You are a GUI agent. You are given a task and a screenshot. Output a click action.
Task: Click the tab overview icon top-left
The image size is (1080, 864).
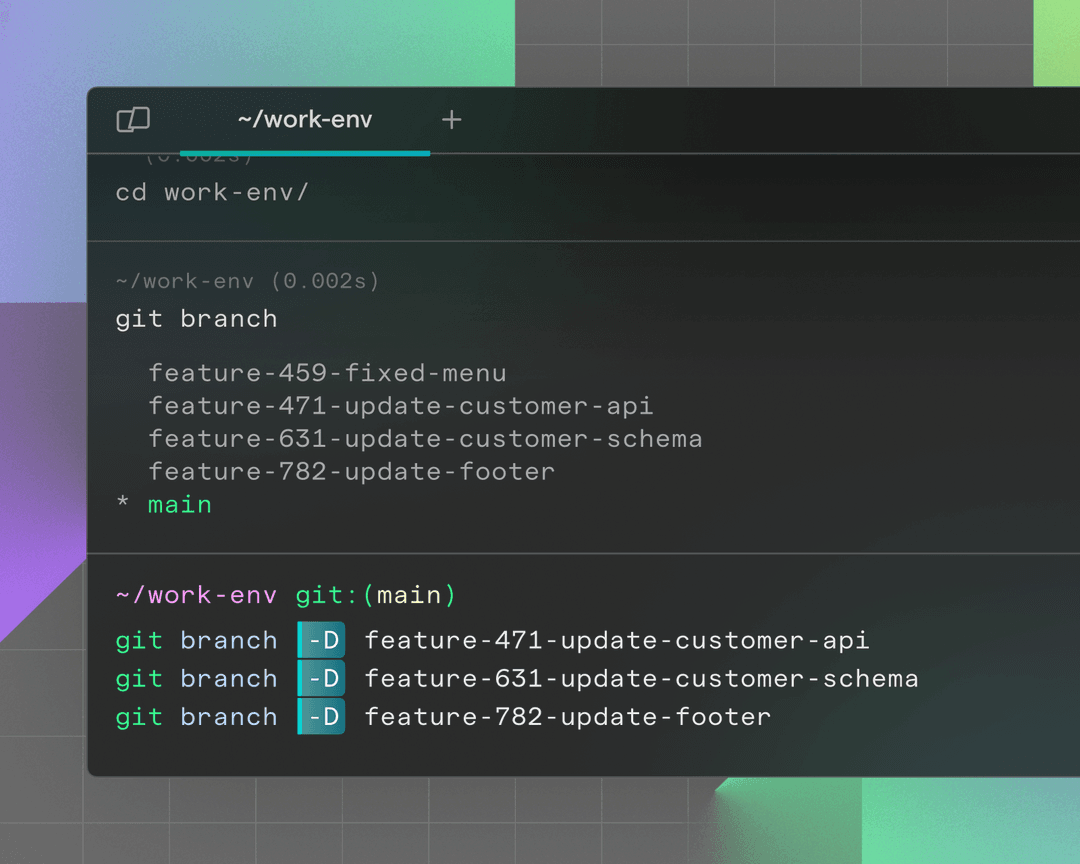click(x=133, y=119)
